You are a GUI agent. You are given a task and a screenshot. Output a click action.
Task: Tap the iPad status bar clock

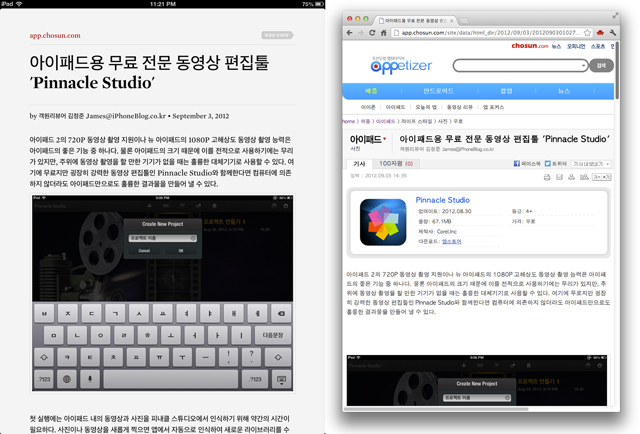pyautogui.click(x=162, y=4)
